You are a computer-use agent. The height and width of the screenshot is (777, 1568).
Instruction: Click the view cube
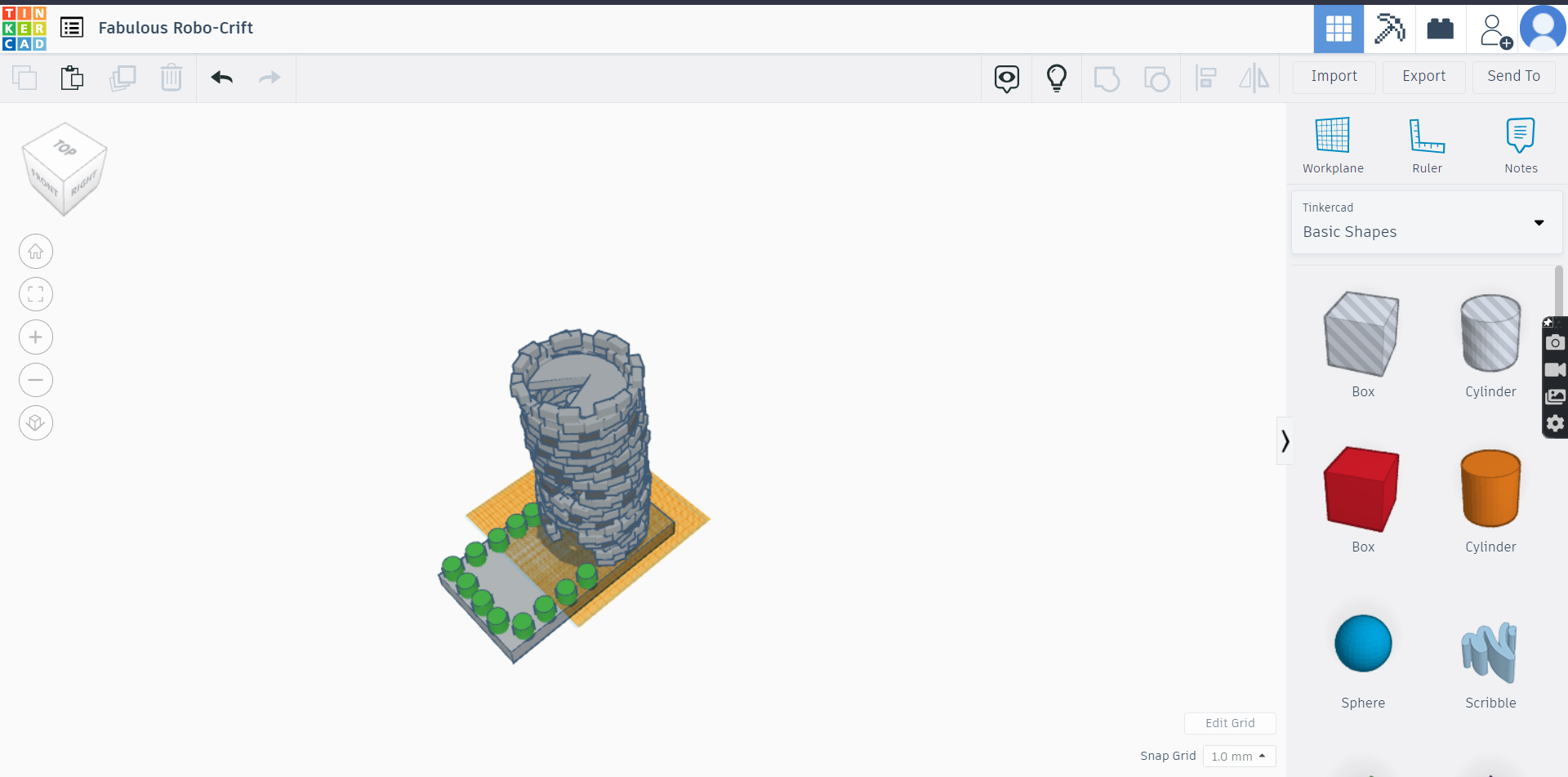point(65,169)
